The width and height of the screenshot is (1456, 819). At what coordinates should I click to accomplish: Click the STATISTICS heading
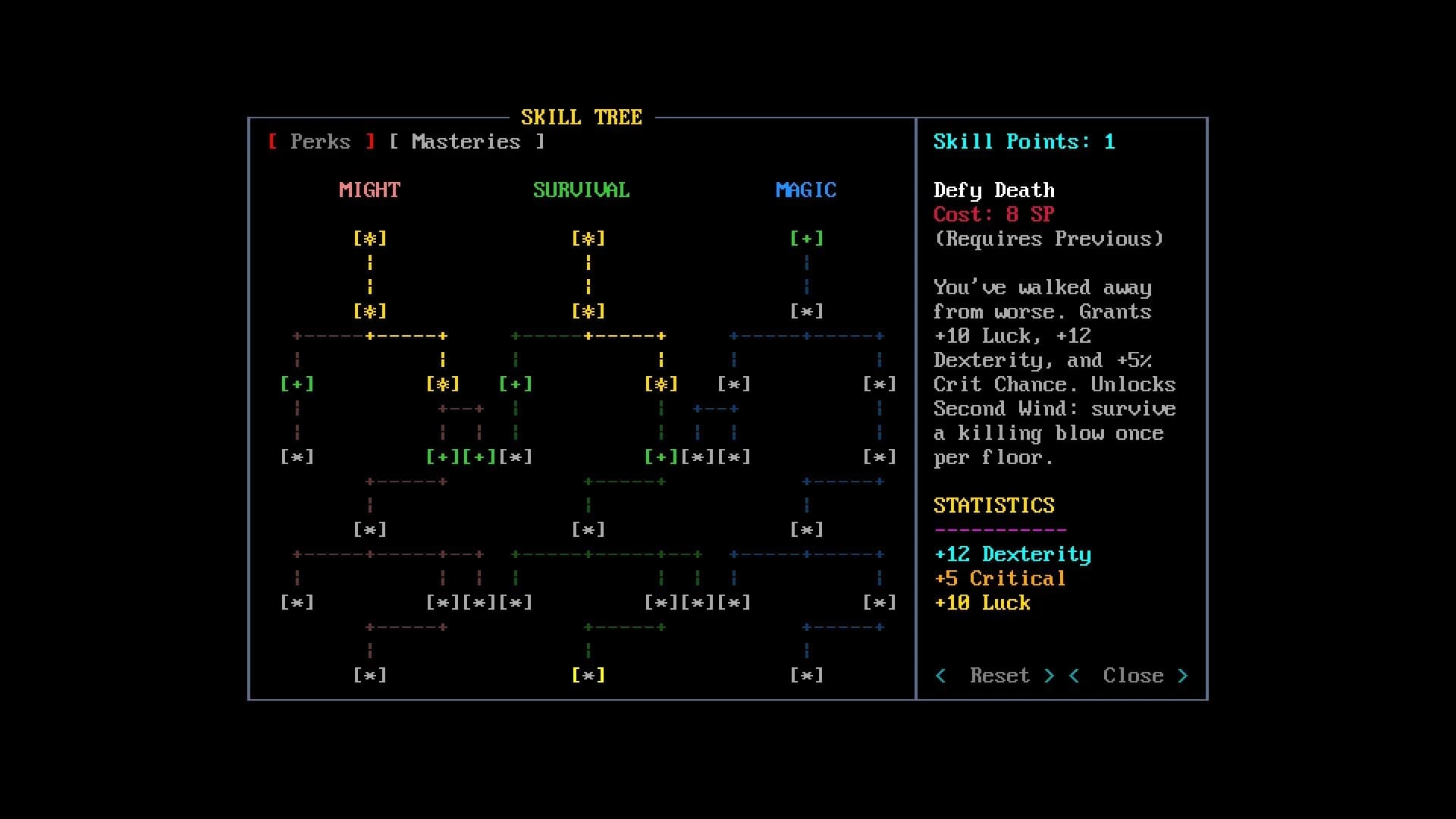(x=994, y=506)
